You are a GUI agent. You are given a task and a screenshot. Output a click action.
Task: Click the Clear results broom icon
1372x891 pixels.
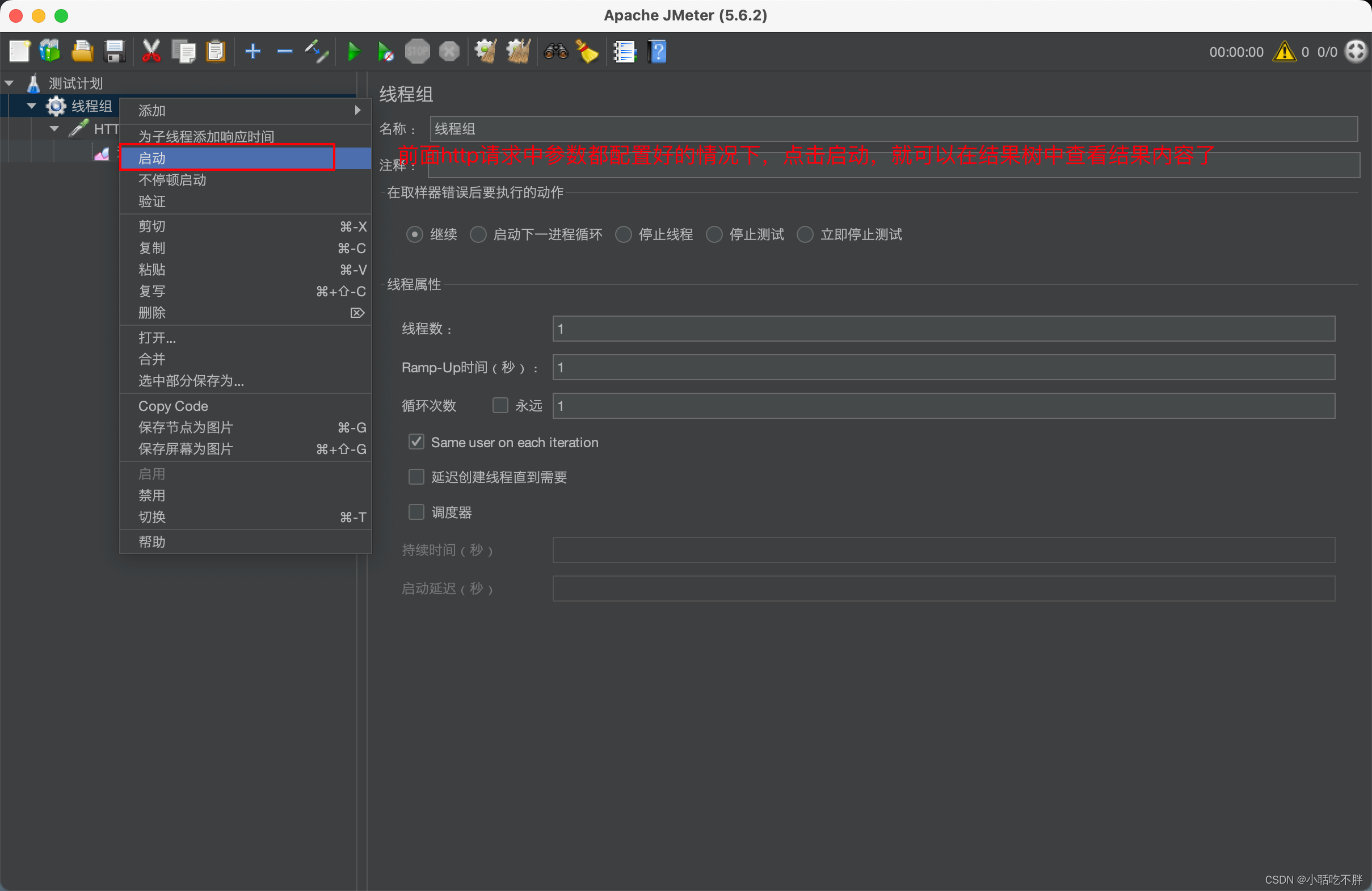(x=486, y=51)
